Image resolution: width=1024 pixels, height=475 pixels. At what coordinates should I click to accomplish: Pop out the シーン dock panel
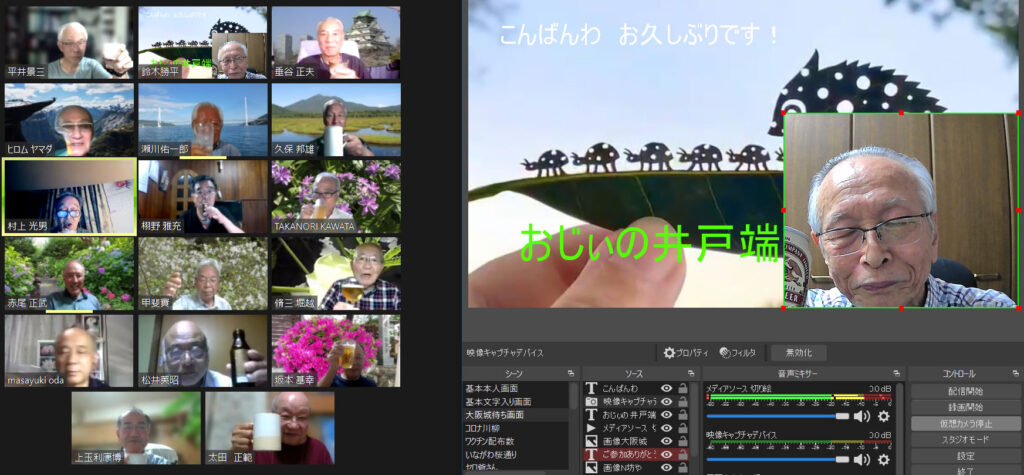(571, 373)
